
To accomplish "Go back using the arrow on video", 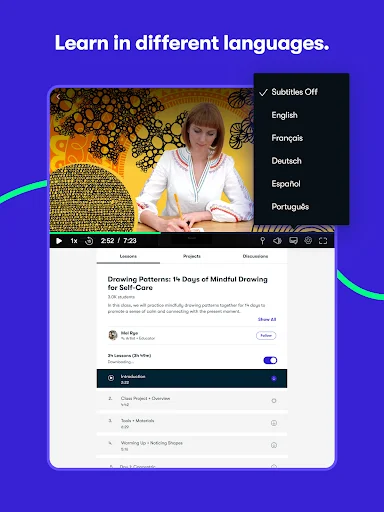I will [58, 97].
